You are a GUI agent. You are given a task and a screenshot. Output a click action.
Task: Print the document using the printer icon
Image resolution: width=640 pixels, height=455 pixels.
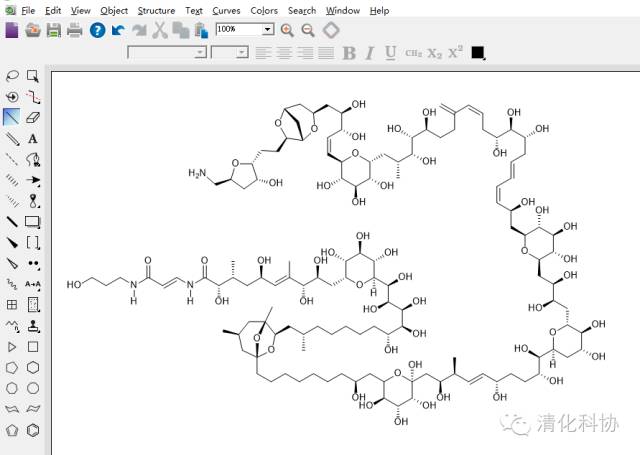point(75,30)
